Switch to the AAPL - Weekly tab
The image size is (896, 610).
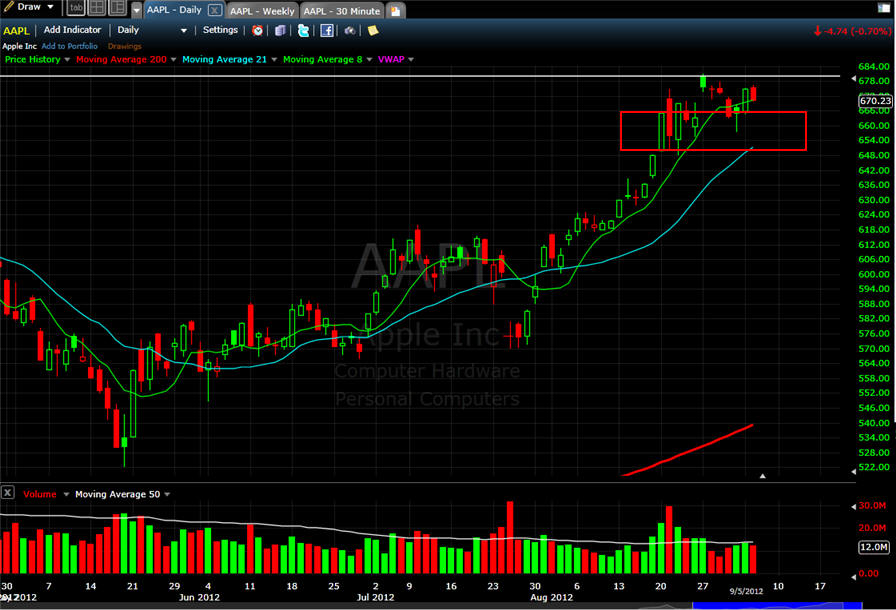coord(262,11)
